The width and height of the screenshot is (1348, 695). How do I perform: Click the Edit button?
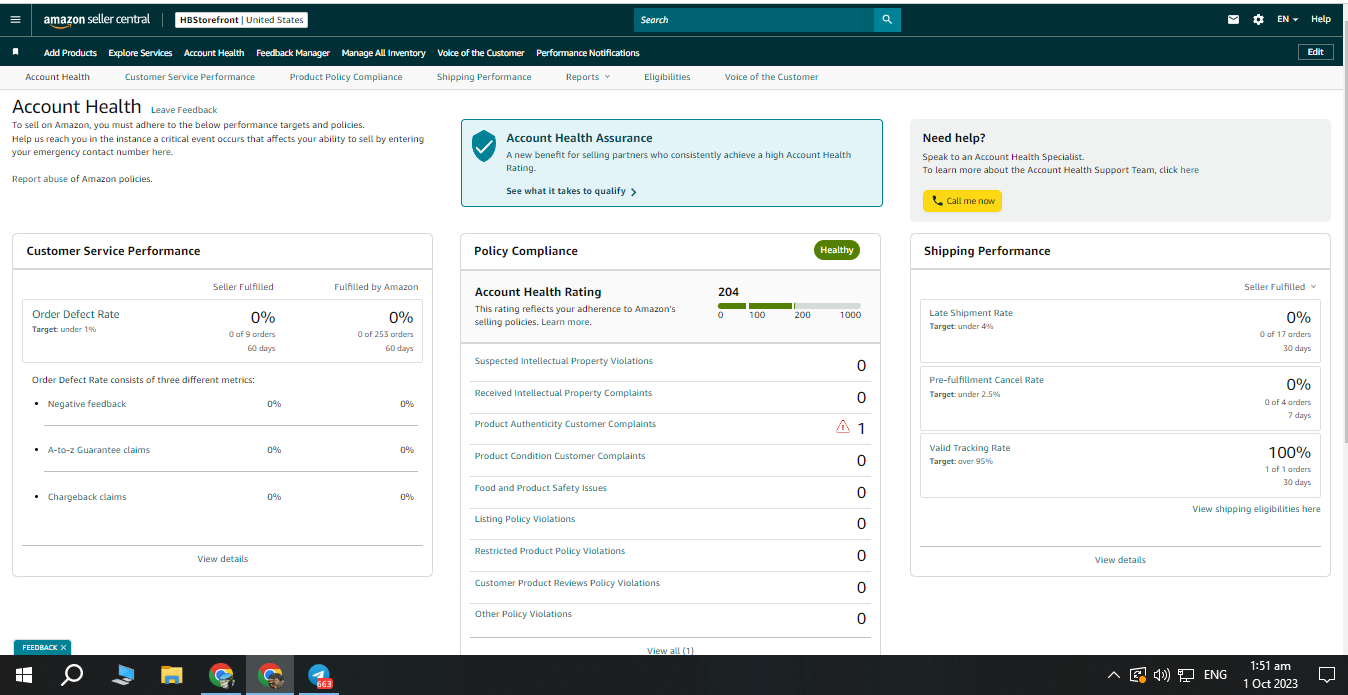1315,52
